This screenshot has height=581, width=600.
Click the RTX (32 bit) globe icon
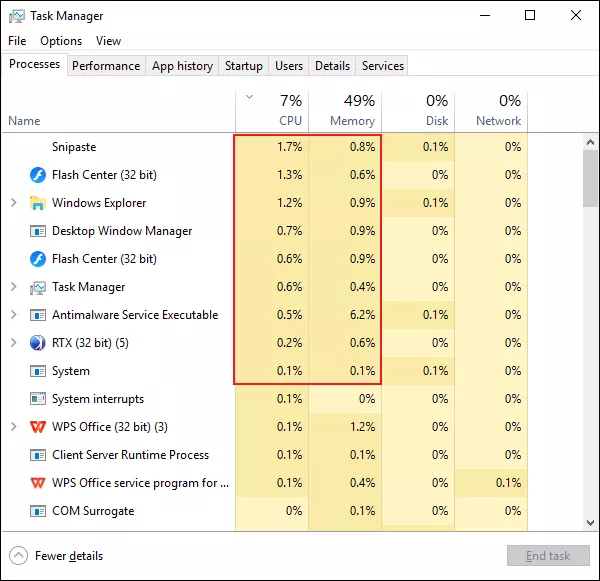pos(38,343)
